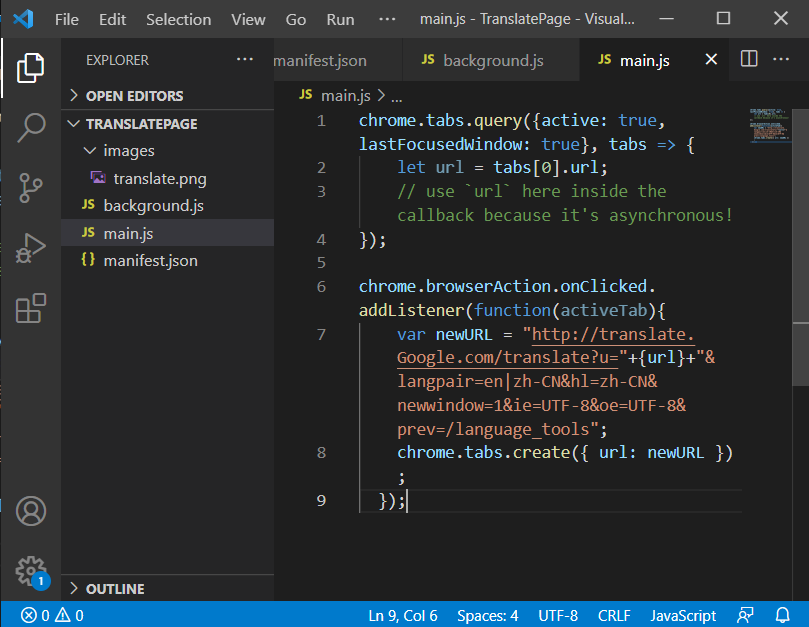Viewport: 809px width, 627px height.
Task: Click the feedback icon in status bar
Action: (x=745, y=615)
